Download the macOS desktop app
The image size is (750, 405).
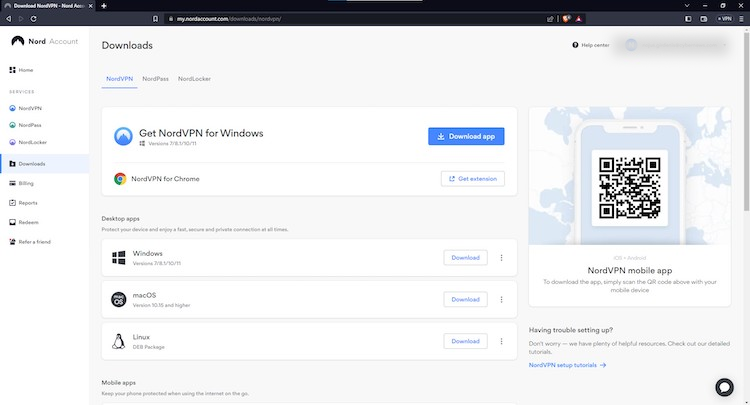465,299
